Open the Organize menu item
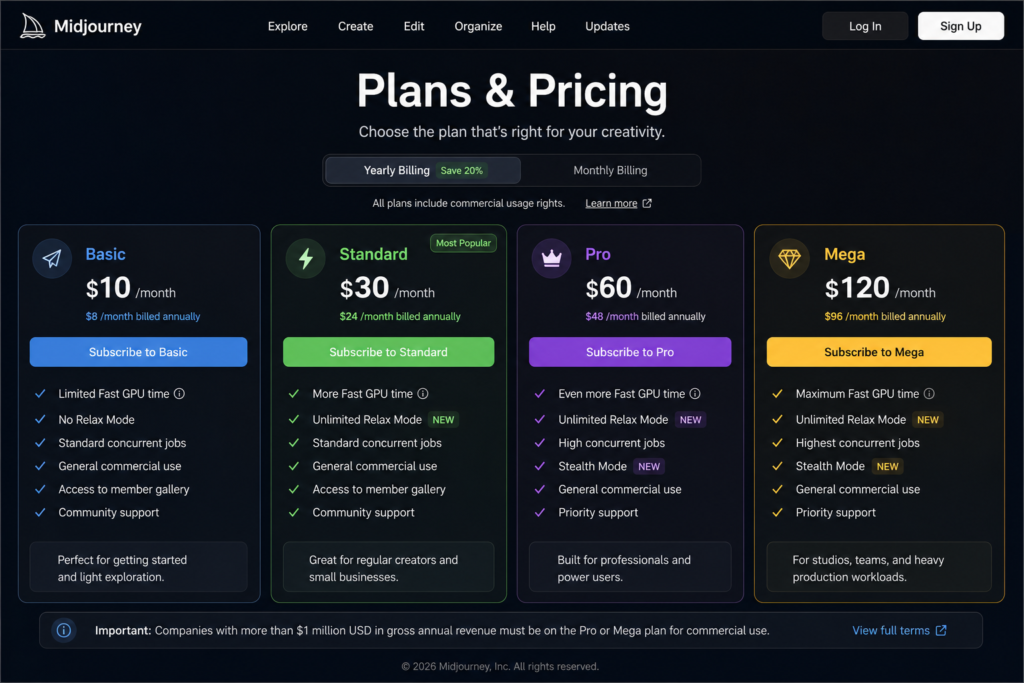Viewport: 1024px width, 683px height. pyautogui.click(x=478, y=26)
